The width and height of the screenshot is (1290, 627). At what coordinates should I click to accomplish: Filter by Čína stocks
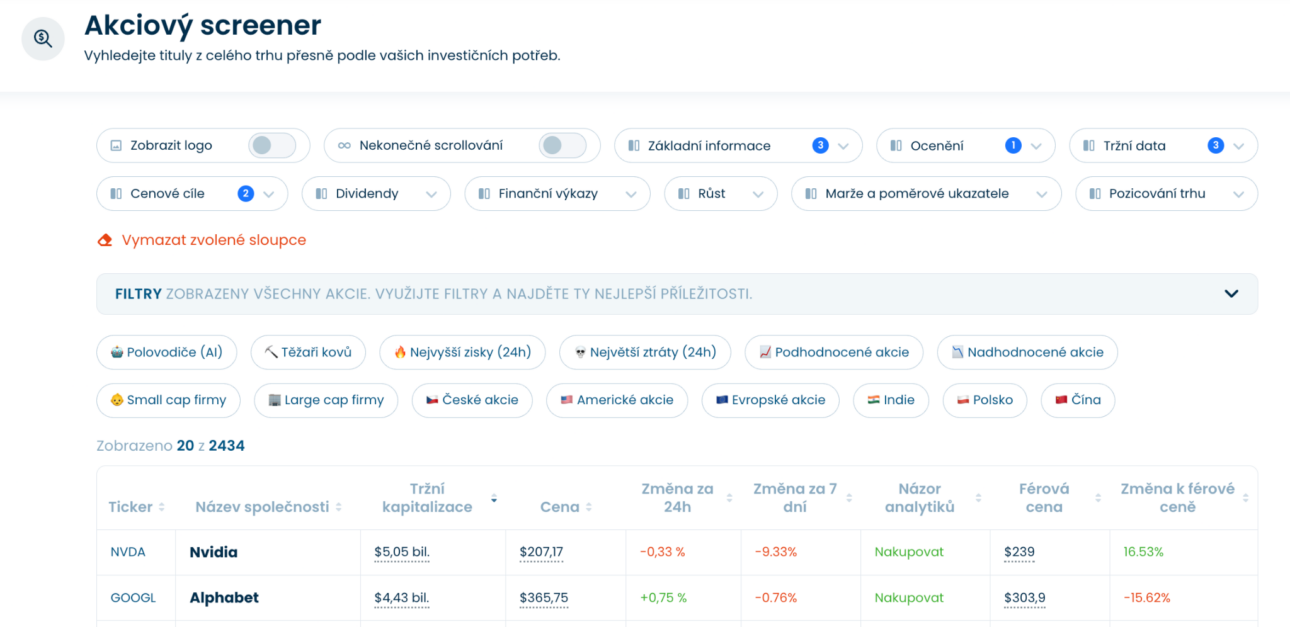1078,400
